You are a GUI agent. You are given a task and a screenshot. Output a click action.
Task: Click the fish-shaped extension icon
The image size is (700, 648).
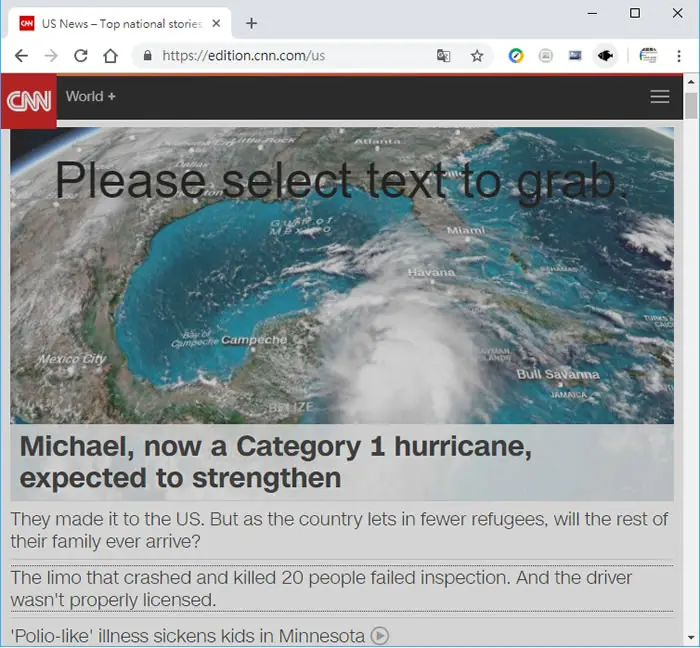coord(605,56)
